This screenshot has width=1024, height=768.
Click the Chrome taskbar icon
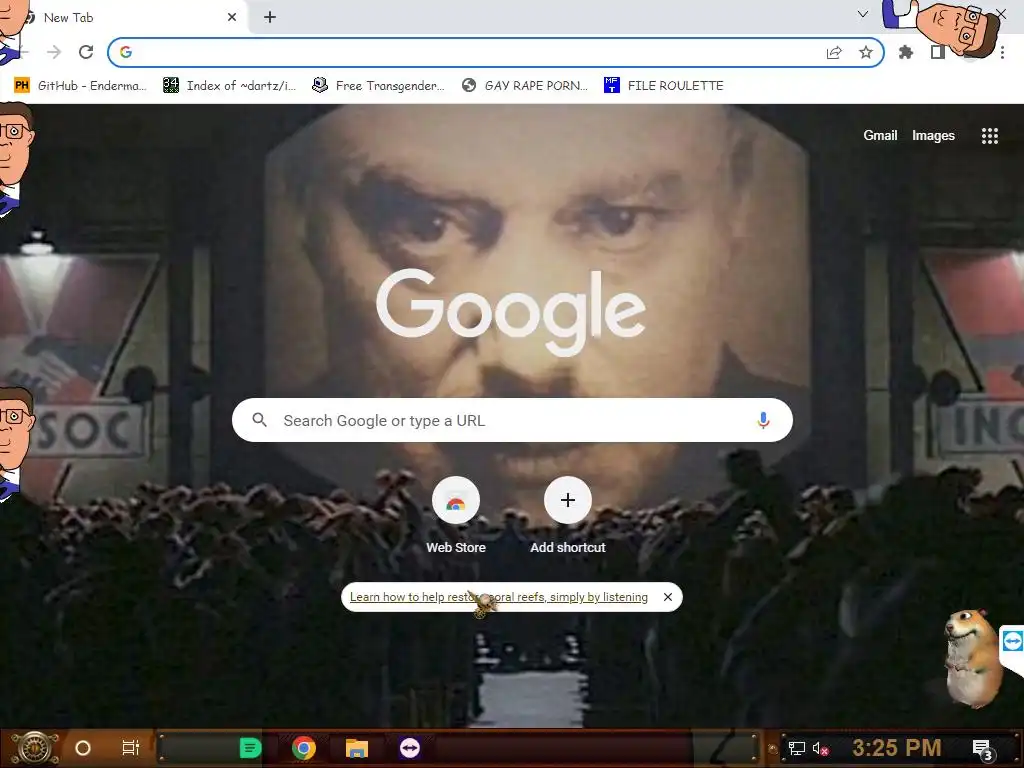point(304,748)
